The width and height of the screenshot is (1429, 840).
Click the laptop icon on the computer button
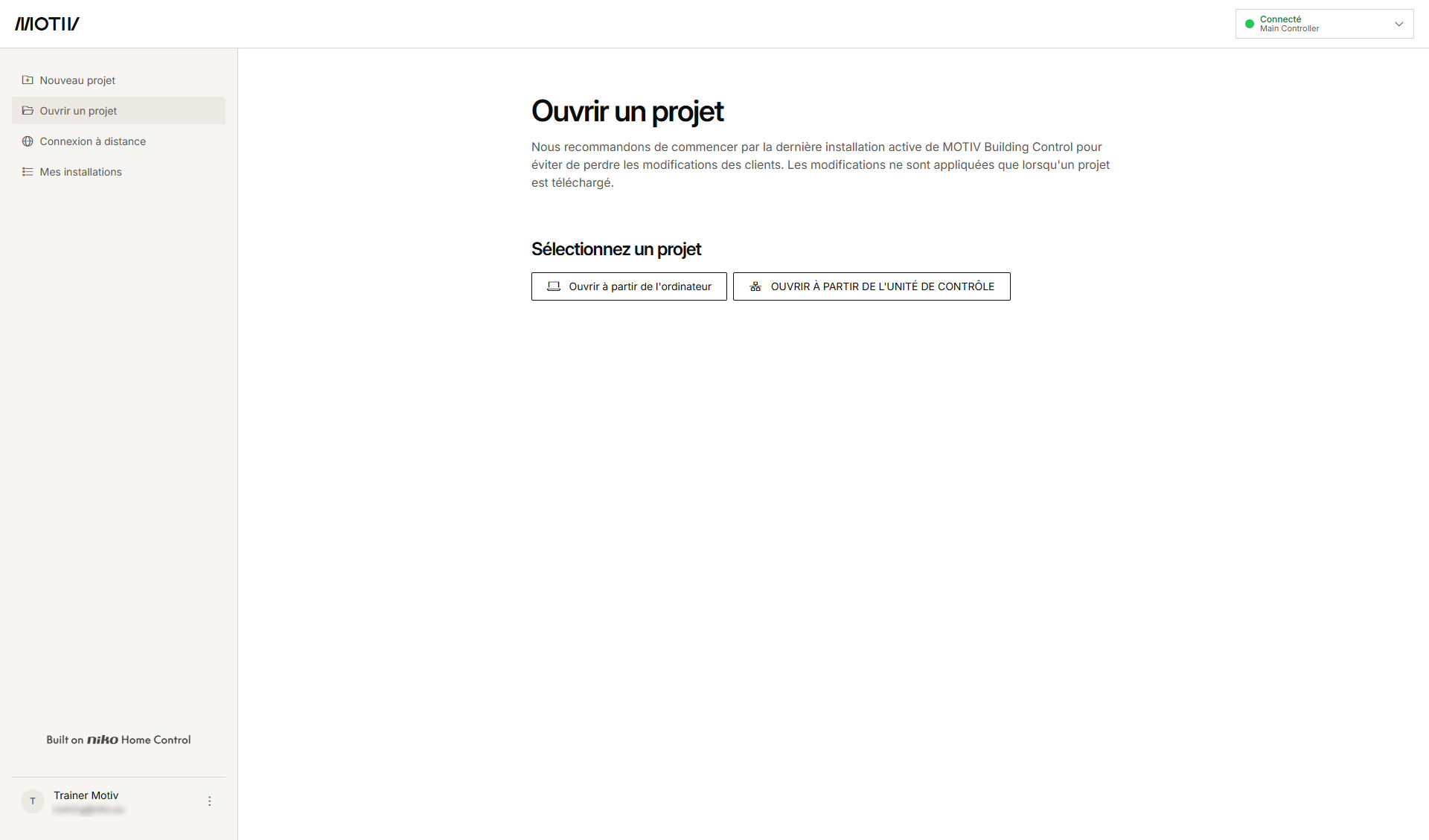(x=554, y=286)
